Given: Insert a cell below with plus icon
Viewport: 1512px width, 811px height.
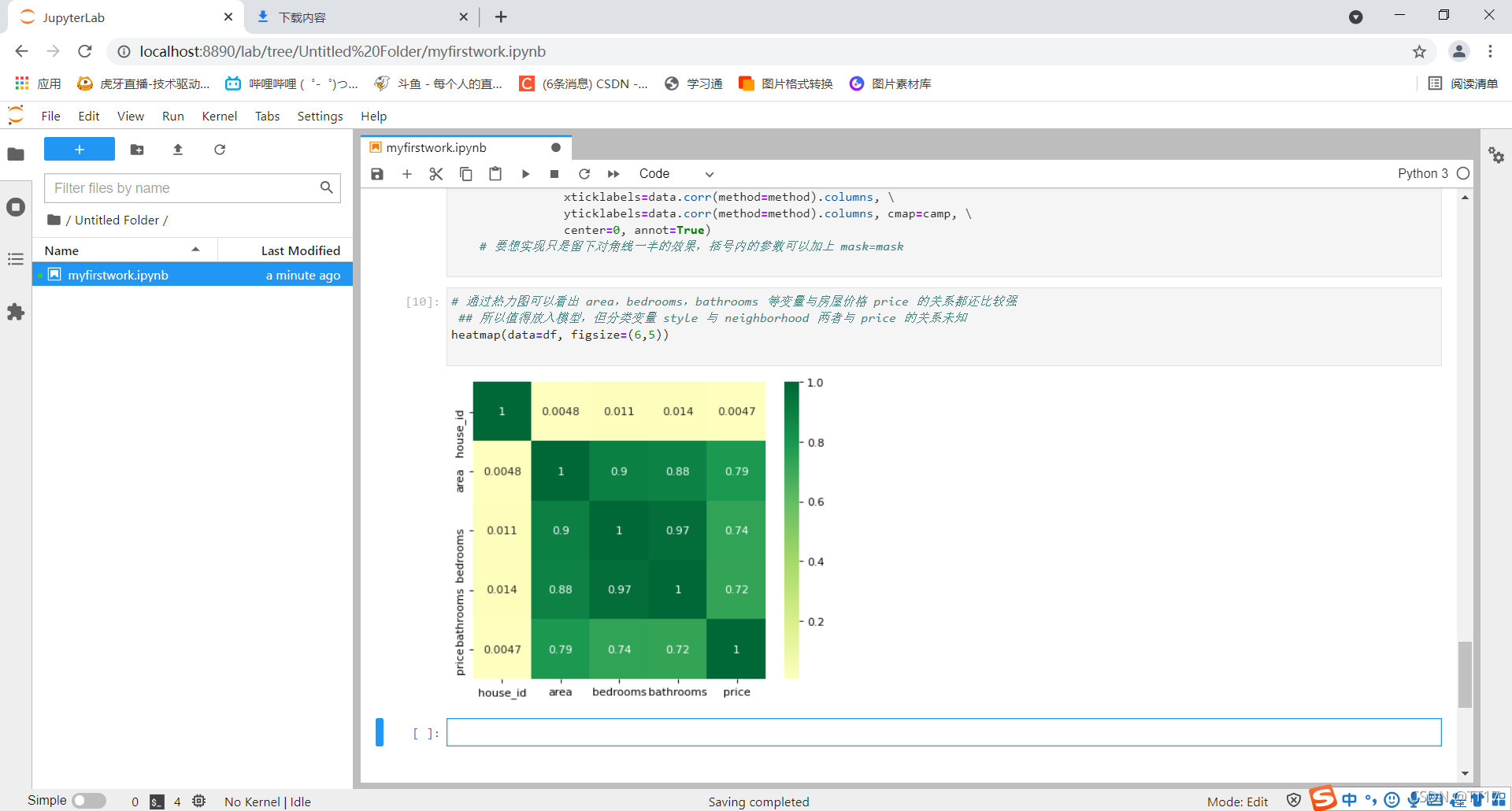Looking at the screenshot, I should coord(407,174).
